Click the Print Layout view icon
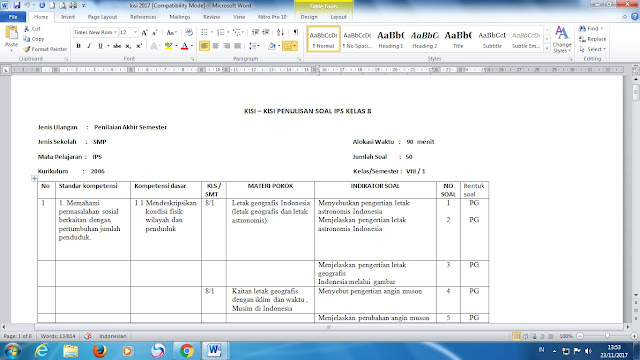The image size is (640, 360). click(x=517, y=336)
